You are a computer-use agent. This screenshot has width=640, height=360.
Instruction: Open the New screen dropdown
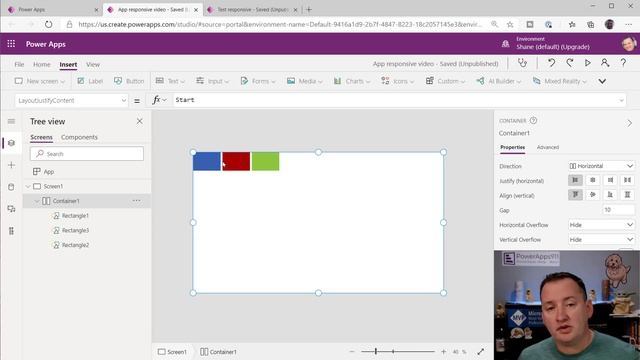click(40, 81)
